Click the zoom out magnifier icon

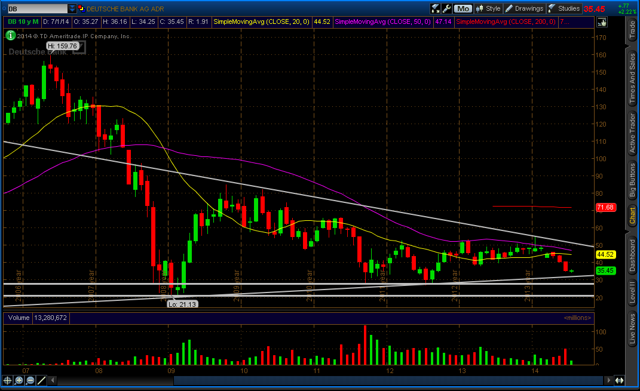tap(30, 380)
